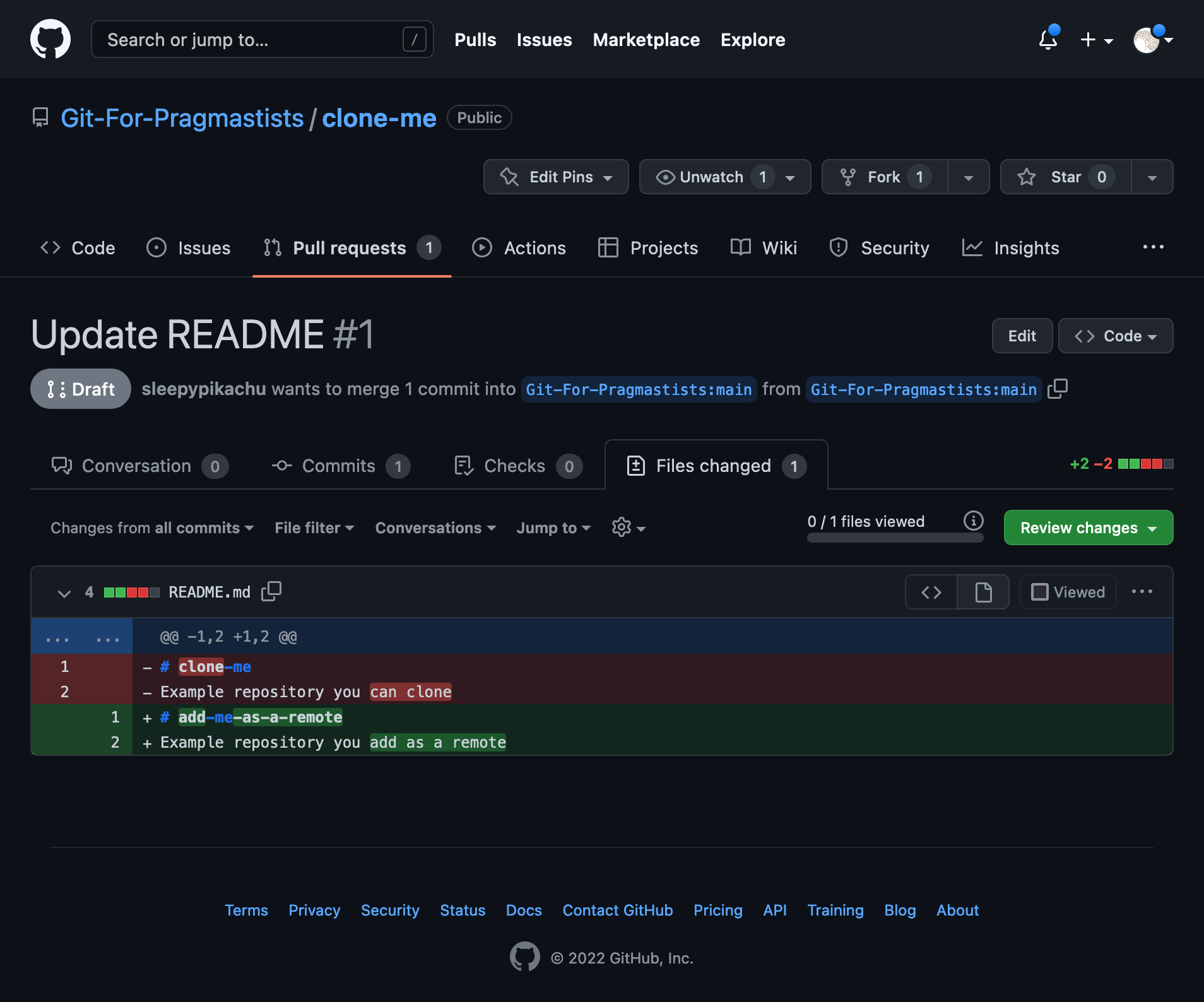This screenshot has width=1204, height=1002.
Task: Open the Wiki tab
Action: pyautogui.click(x=764, y=248)
